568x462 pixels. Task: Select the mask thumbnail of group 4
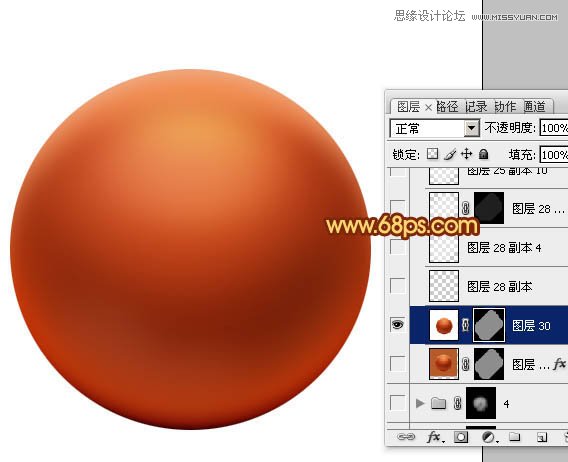click(481, 403)
